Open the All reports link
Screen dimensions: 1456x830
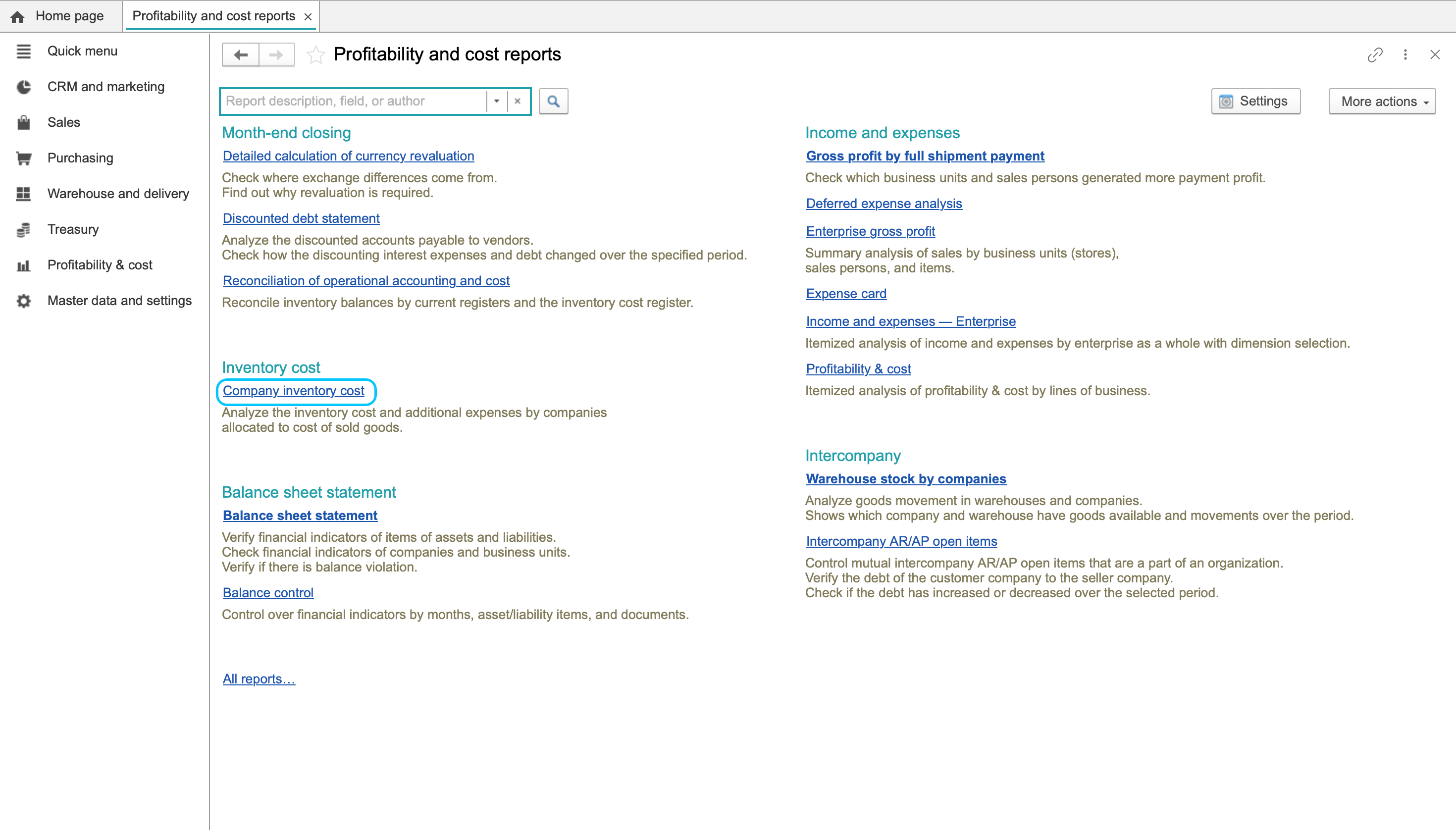259,679
